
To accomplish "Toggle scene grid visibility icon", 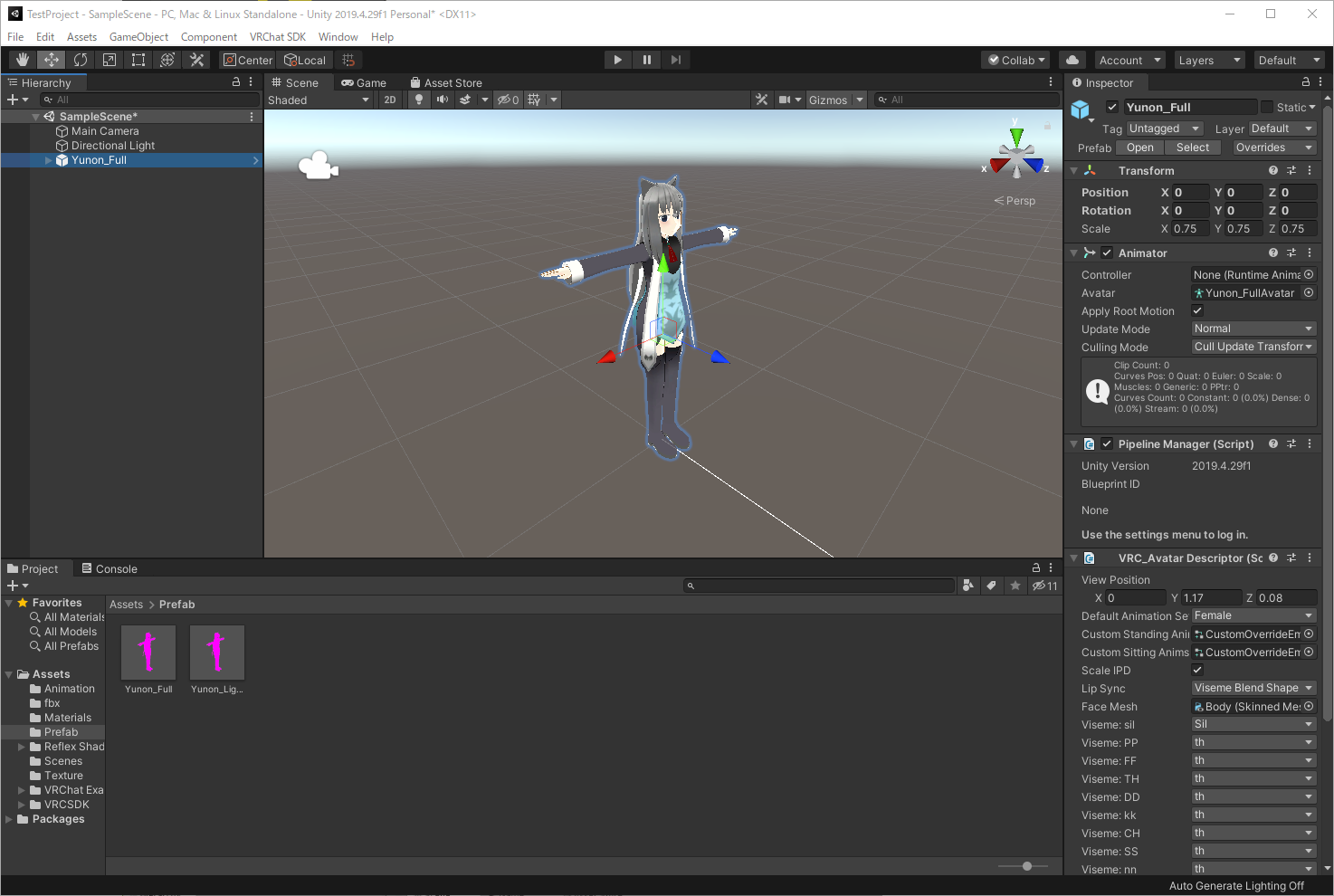I will point(534,100).
